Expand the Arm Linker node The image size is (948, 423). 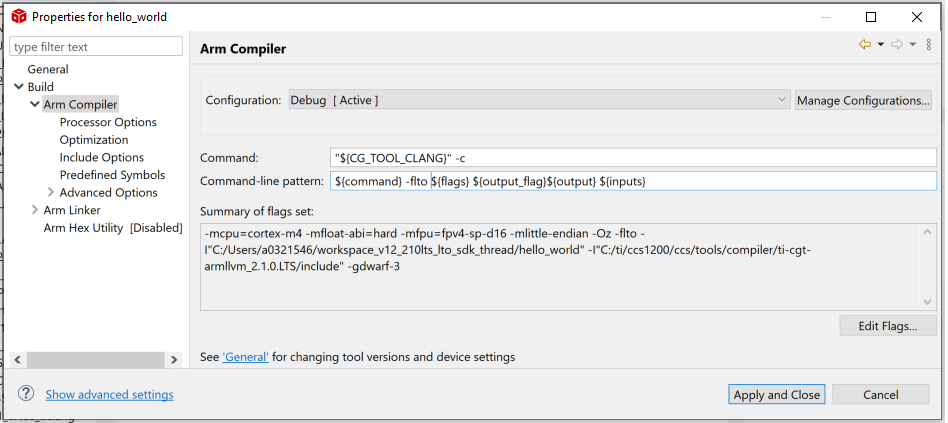click(34, 210)
